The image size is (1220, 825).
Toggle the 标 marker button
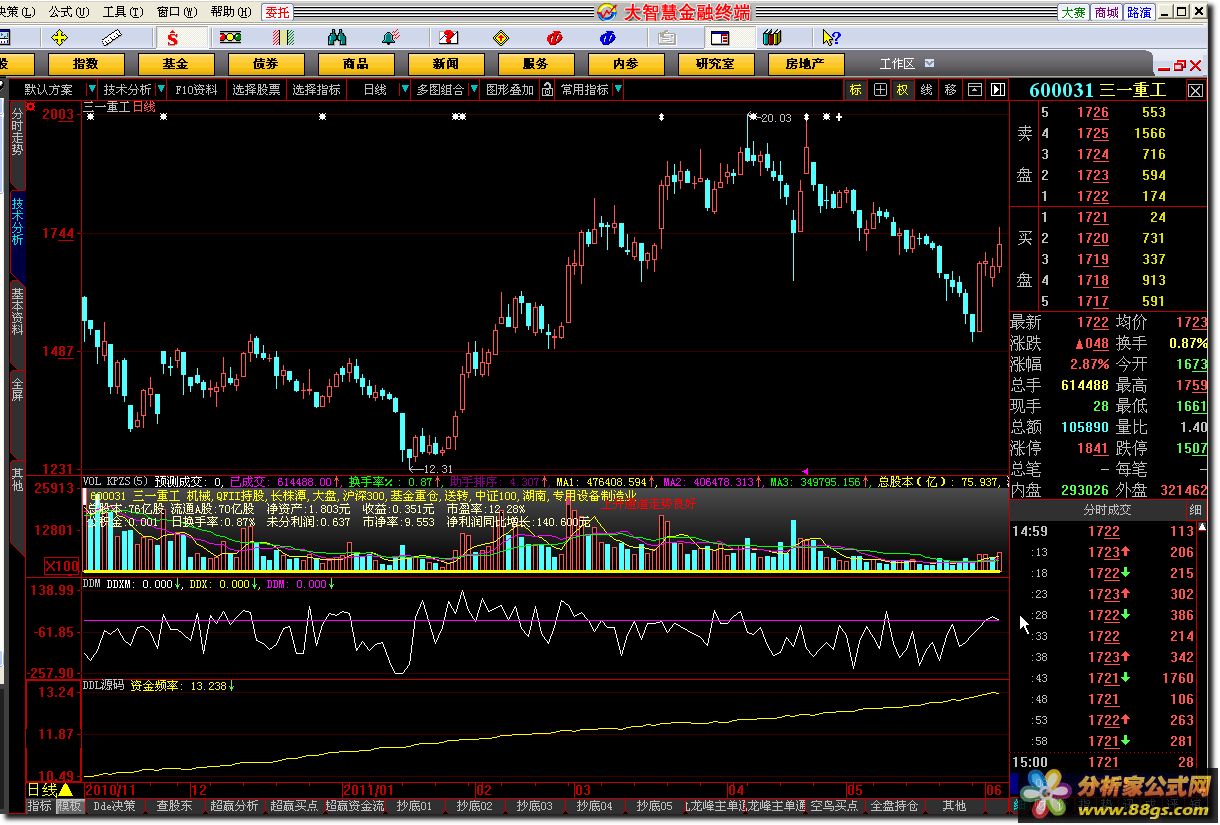[856, 89]
